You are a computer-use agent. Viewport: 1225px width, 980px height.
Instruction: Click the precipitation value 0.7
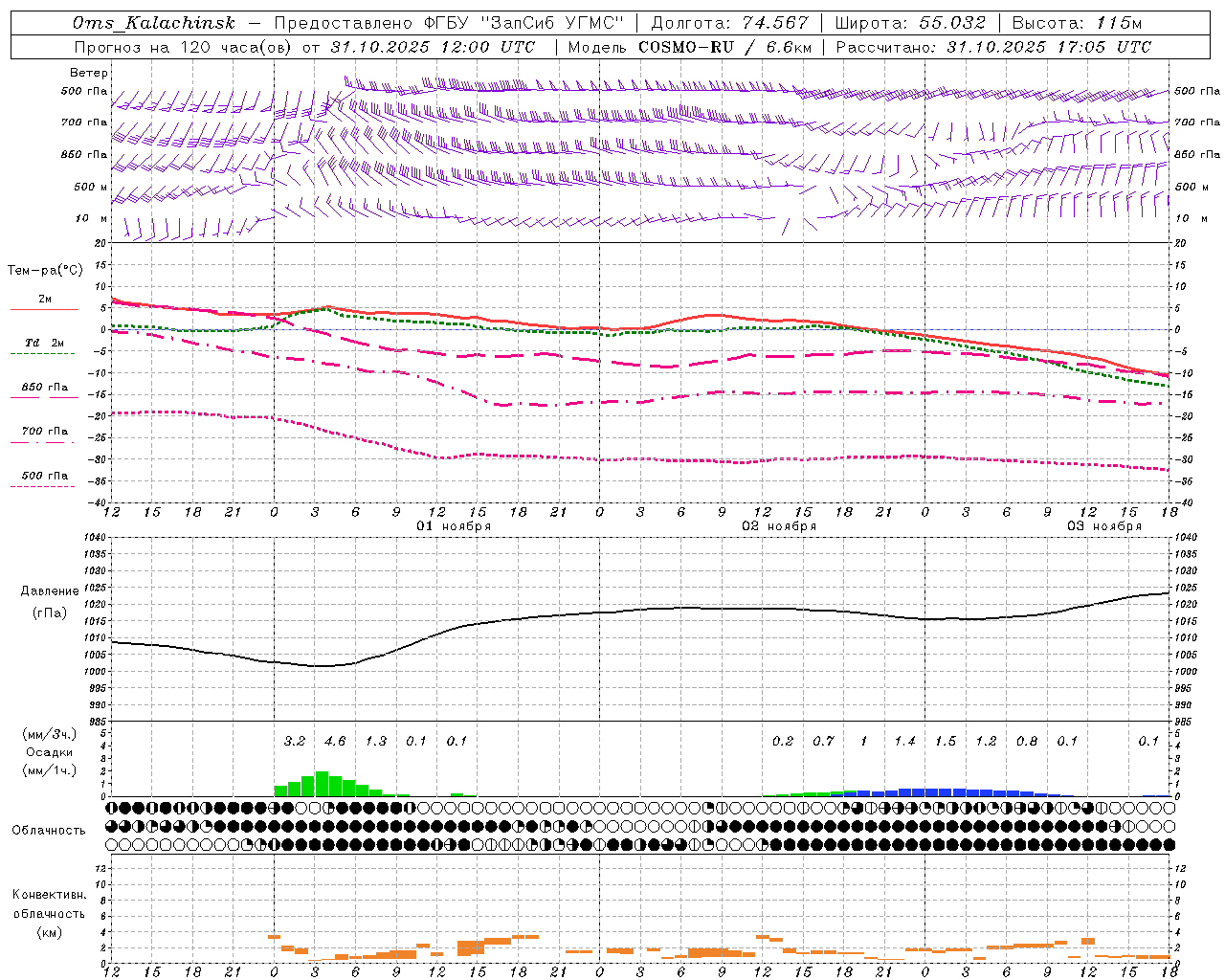pos(823,742)
